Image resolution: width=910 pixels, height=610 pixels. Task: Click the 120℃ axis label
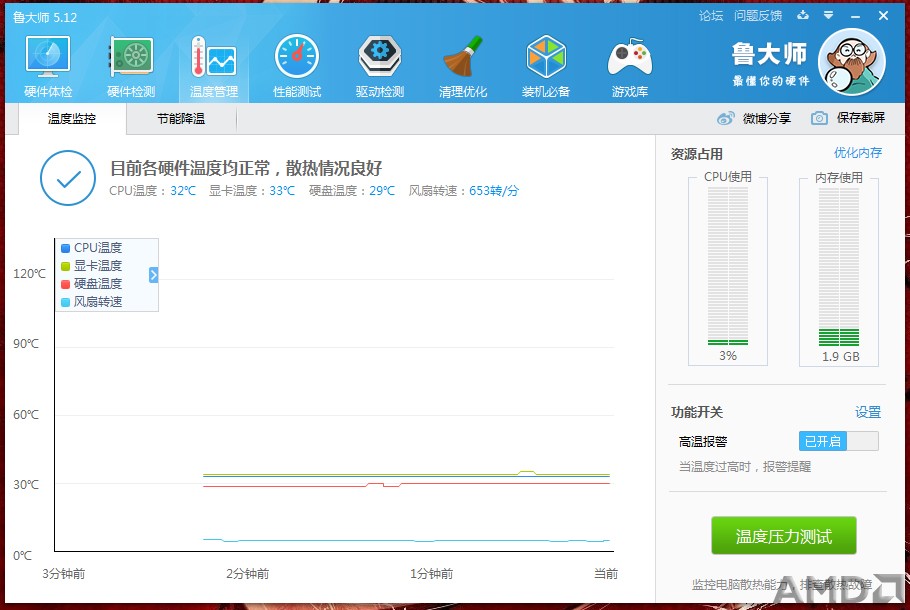point(29,273)
